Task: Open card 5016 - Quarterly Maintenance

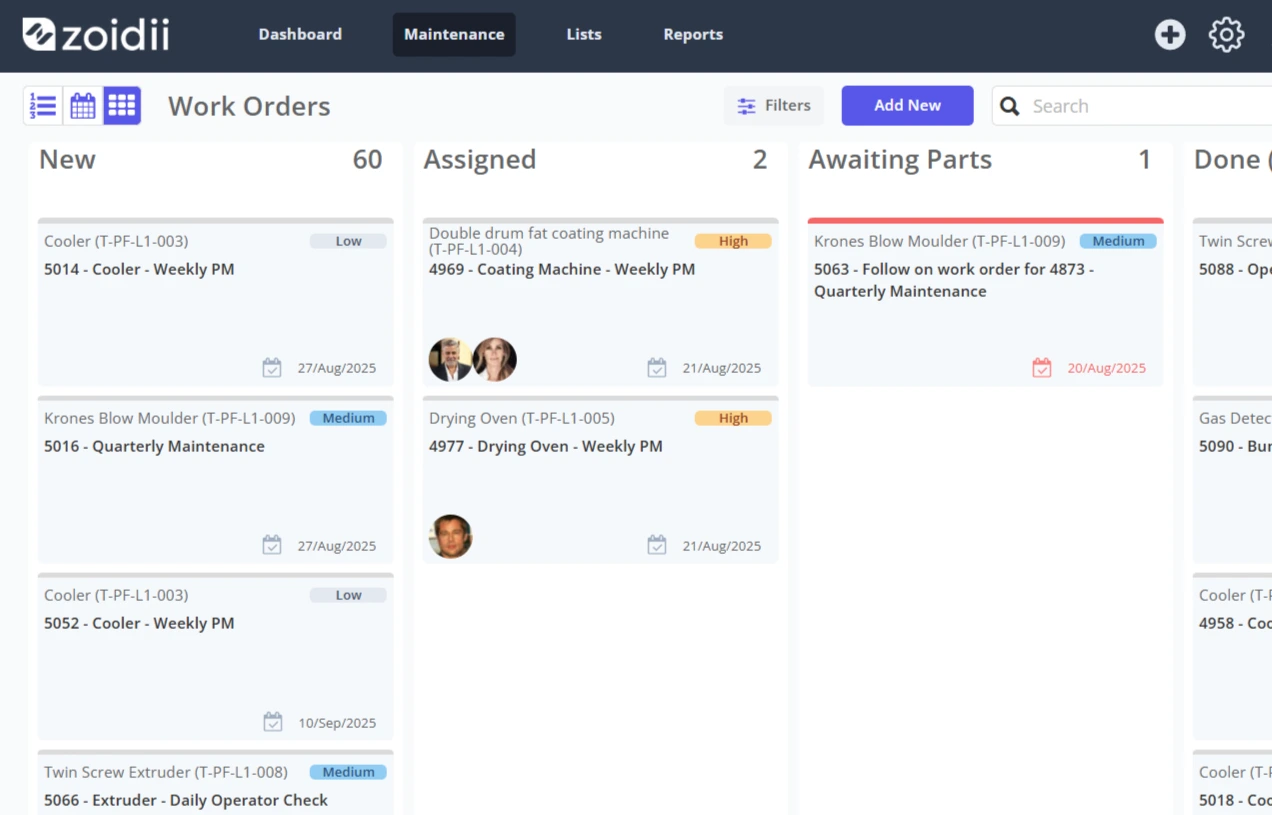Action: [215, 480]
